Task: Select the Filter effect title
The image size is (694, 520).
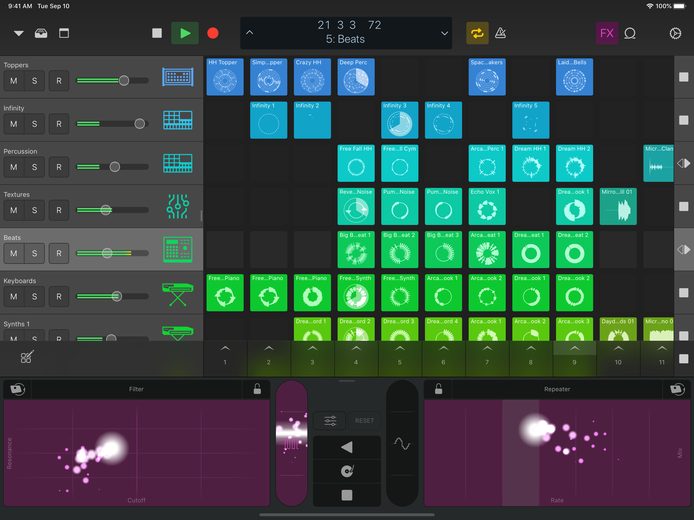Action: pyautogui.click(x=136, y=389)
